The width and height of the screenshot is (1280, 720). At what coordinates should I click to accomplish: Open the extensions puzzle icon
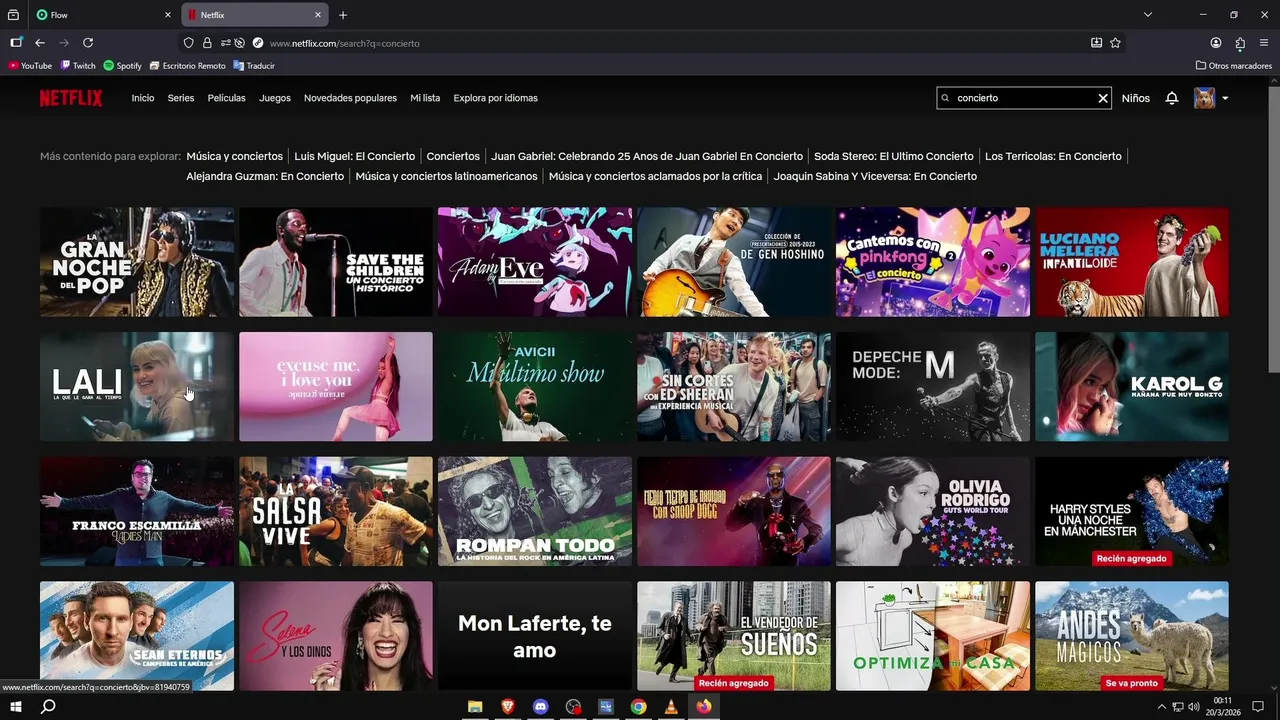[1240, 43]
